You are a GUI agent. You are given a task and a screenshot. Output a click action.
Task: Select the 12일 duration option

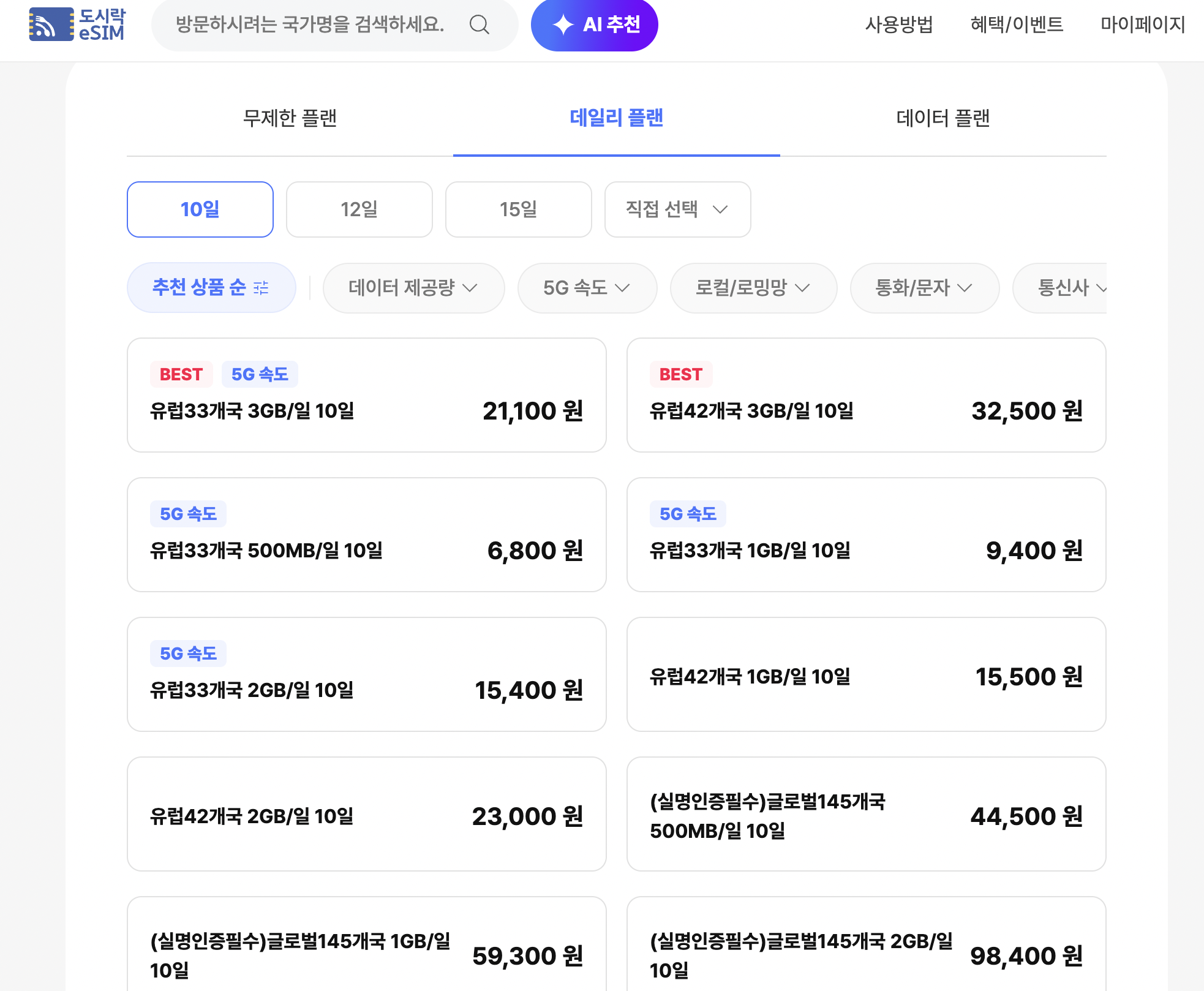coord(359,209)
